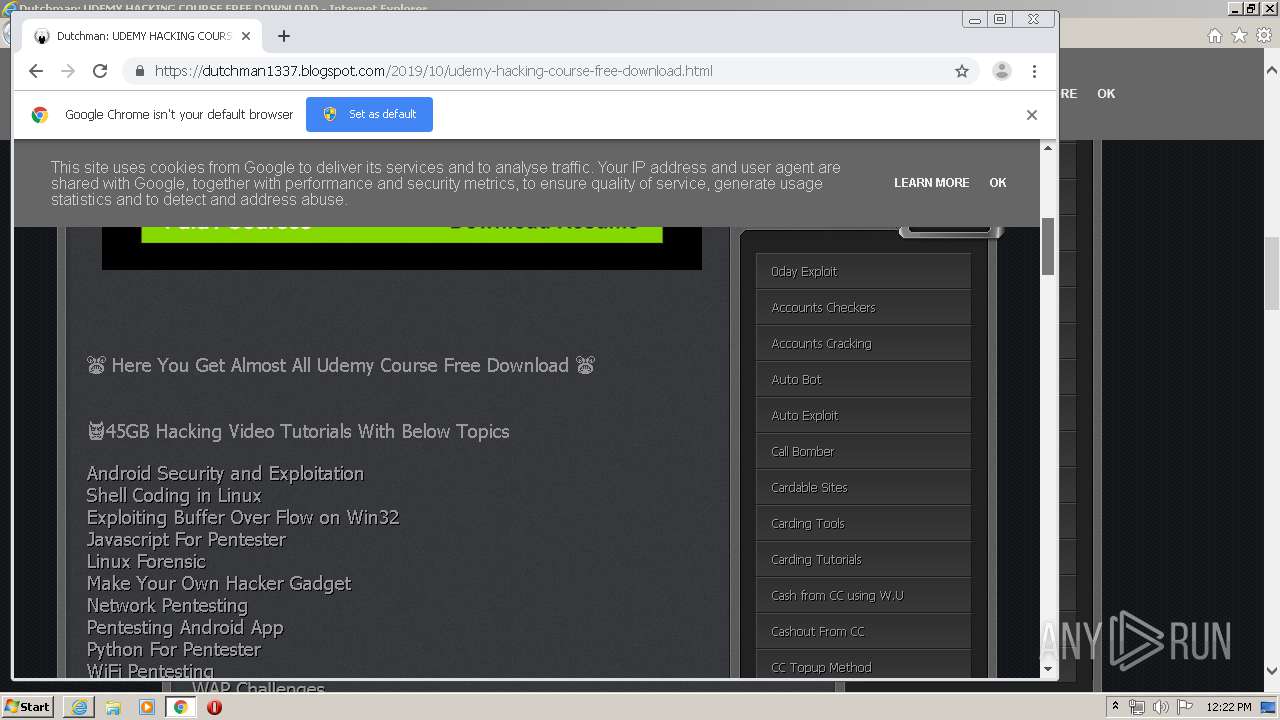Show hidden system tray icons

click(1115, 707)
